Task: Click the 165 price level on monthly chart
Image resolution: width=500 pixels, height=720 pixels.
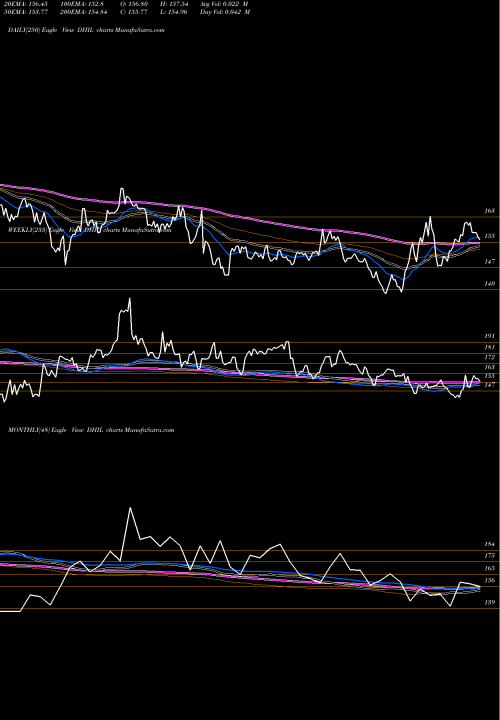Action: [489, 568]
